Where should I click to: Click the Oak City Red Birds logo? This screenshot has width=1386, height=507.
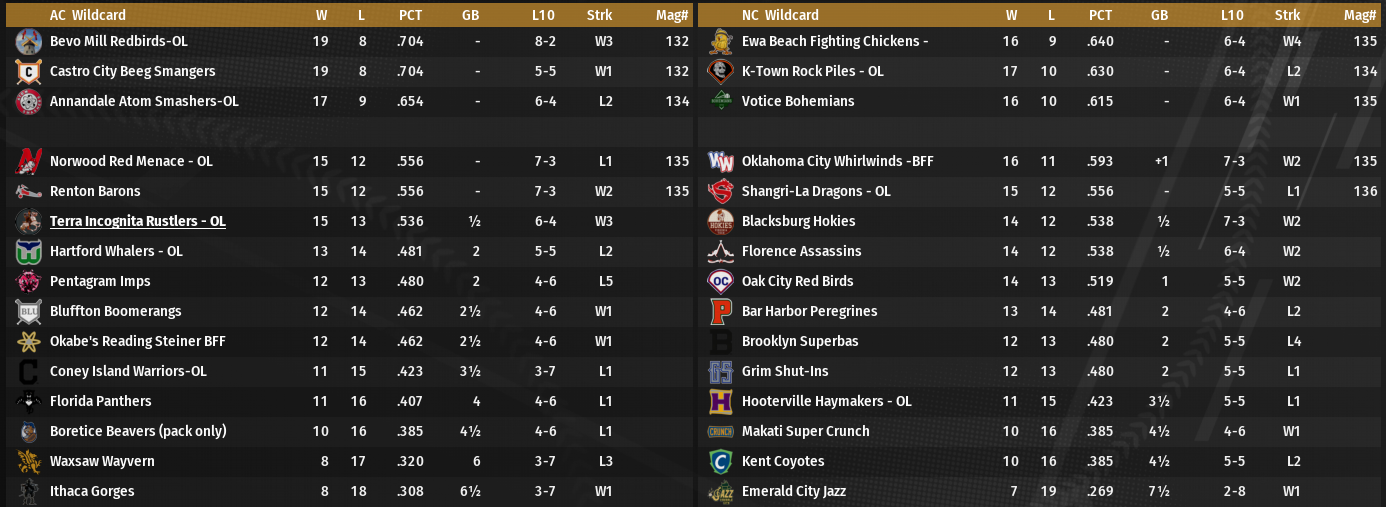720,282
